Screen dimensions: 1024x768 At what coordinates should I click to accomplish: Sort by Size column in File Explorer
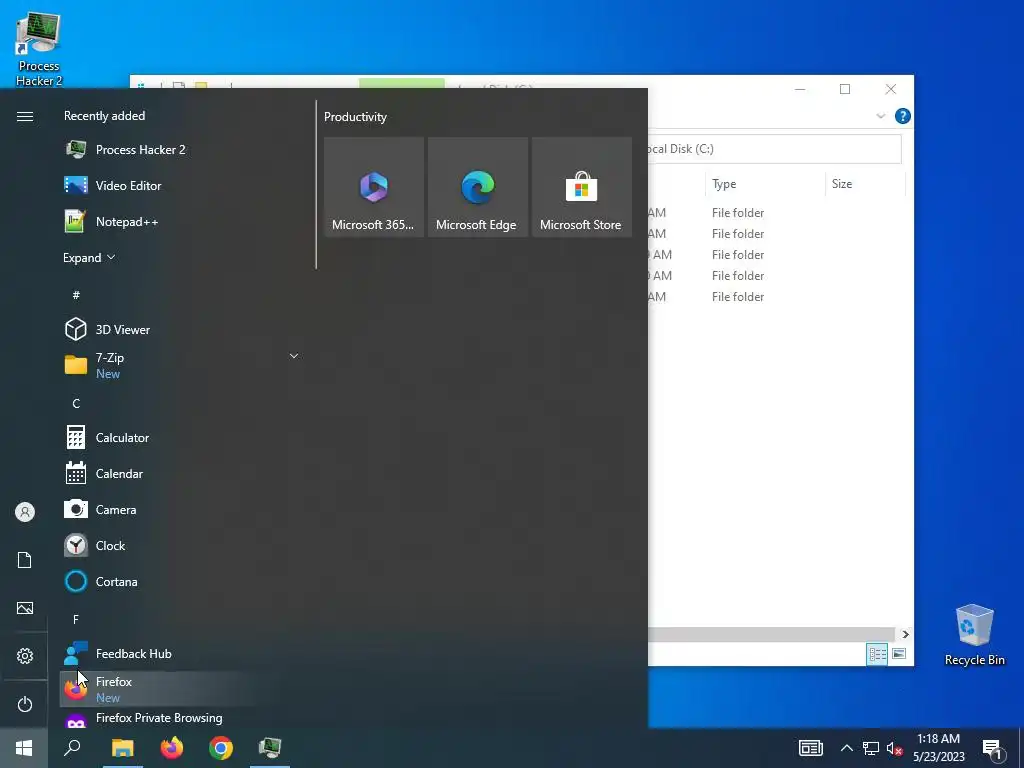pos(865,184)
